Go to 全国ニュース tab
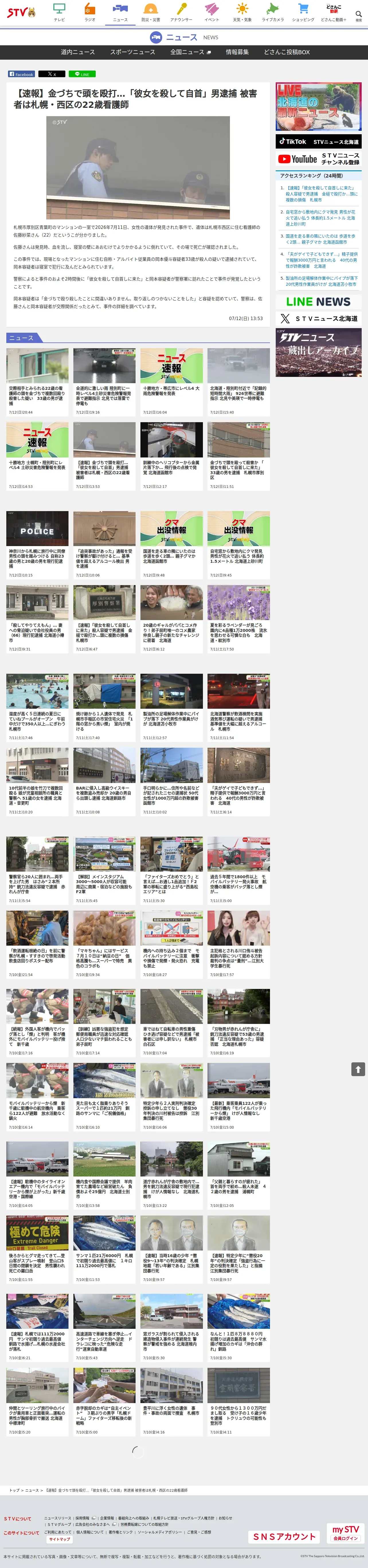368x1568 pixels. tap(190, 52)
